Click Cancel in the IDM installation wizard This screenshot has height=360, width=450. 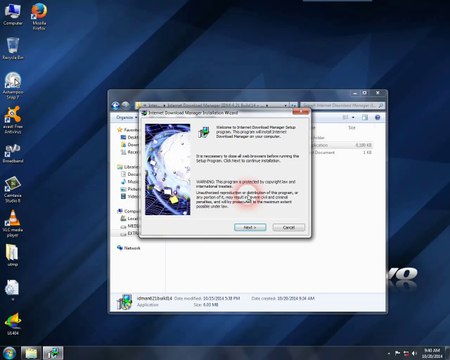(x=289, y=227)
